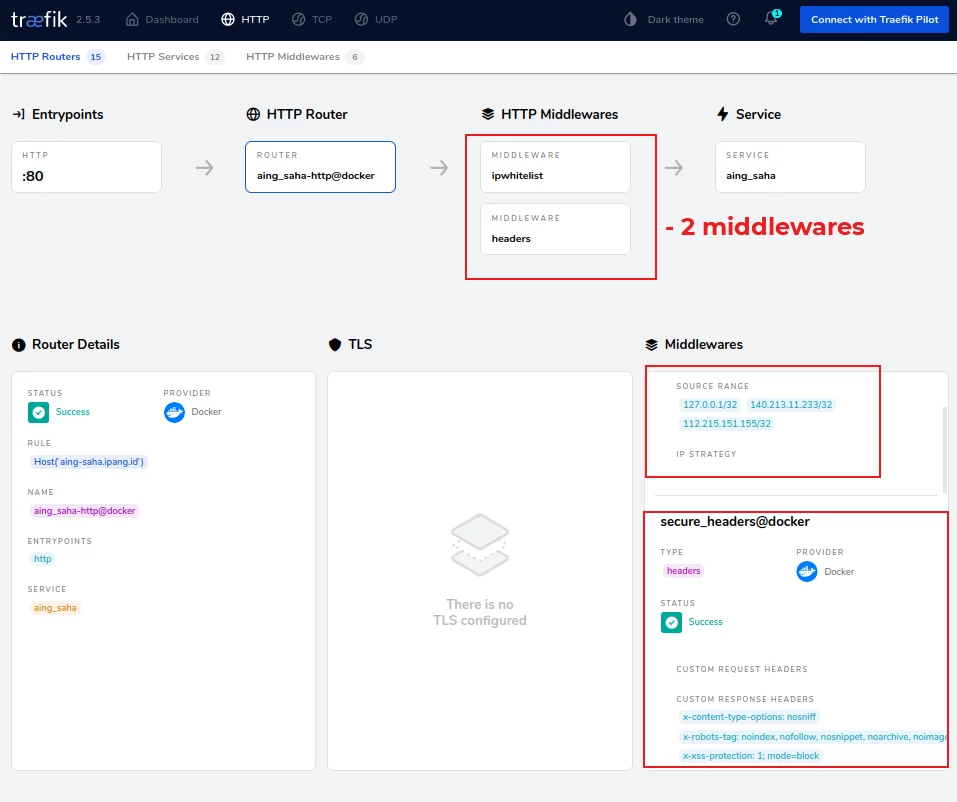
Task: Click the Host rule tag
Action: pyautogui.click(x=88, y=462)
